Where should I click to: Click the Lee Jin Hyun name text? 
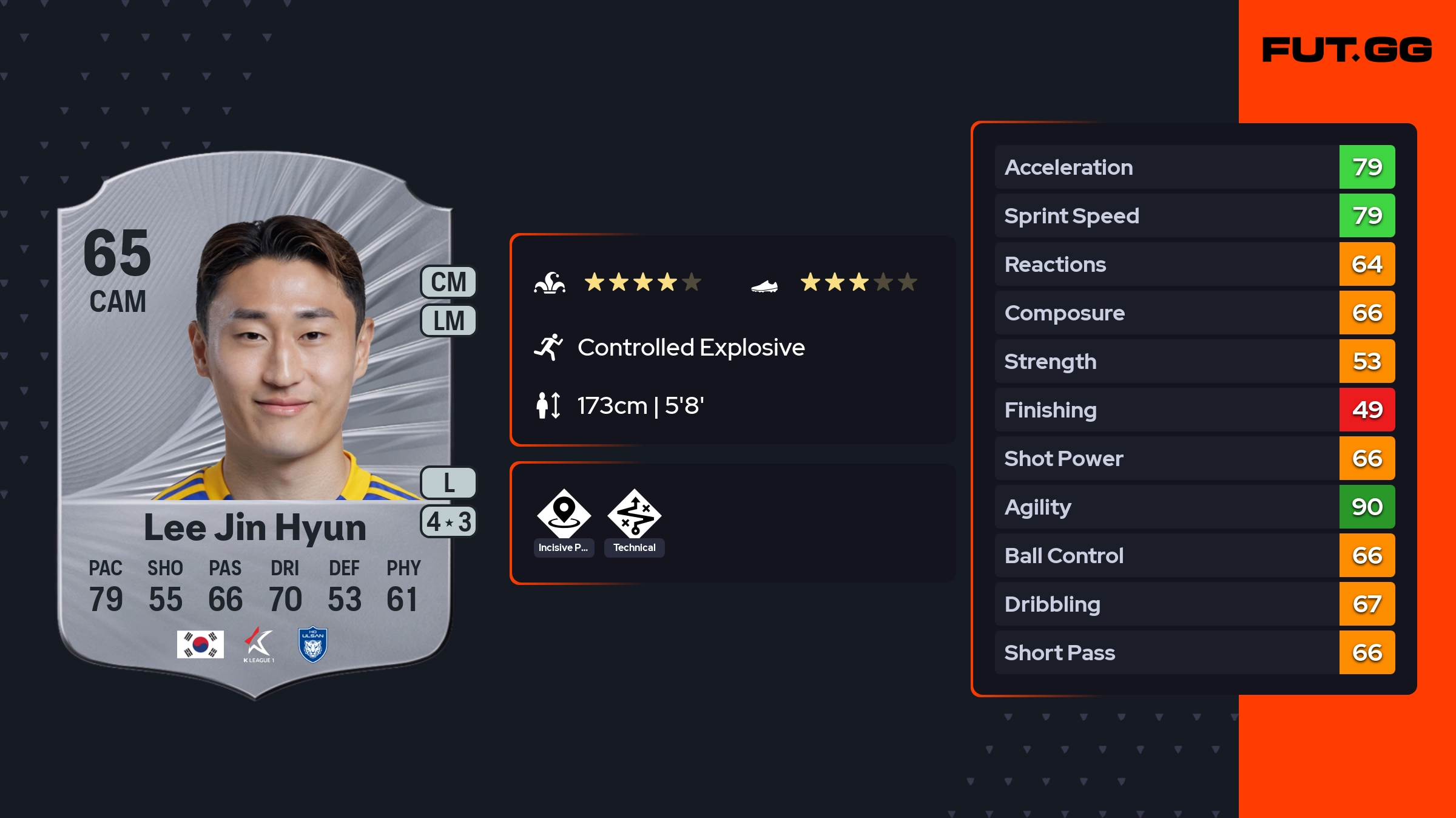coord(255,528)
